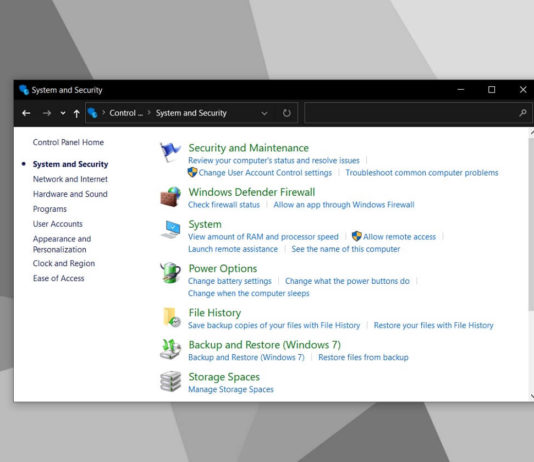Expand the address bar history dropdown
Image resolution: width=534 pixels, height=462 pixels.
(264, 113)
